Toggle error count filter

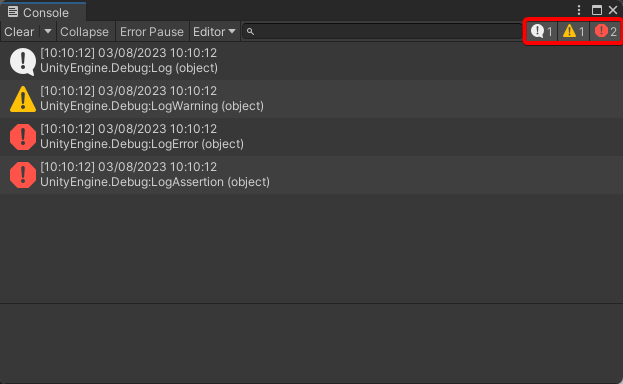605,31
